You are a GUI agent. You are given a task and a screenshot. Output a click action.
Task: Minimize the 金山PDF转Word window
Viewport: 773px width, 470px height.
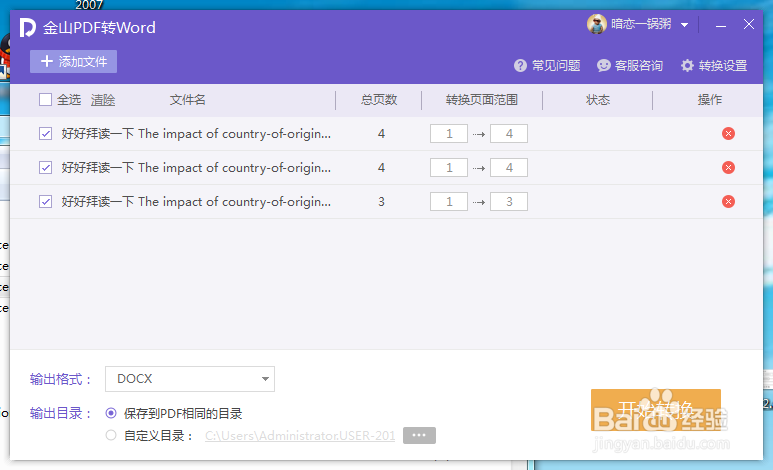pyautogui.click(x=721, y=25)
